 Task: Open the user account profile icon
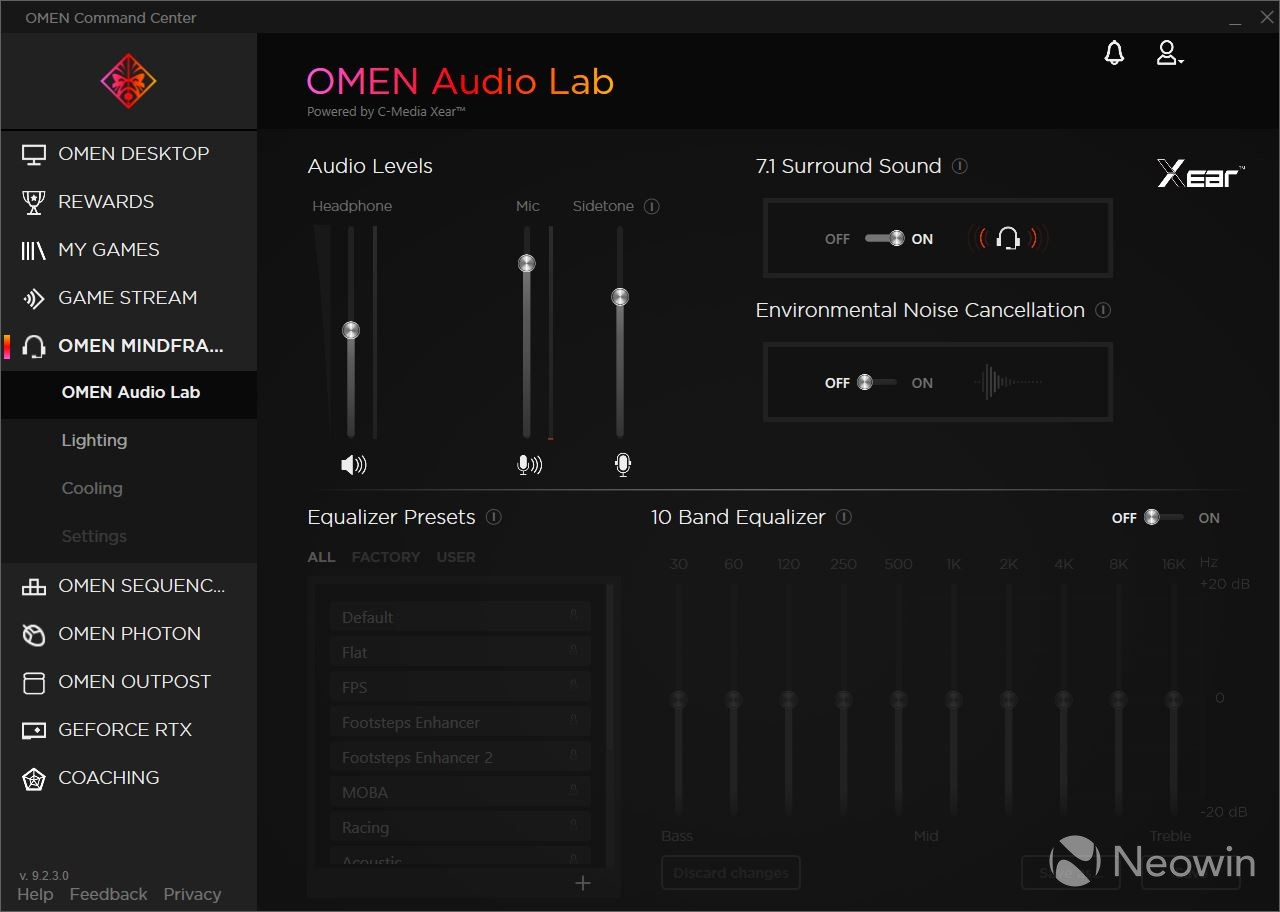[1168, 54]
